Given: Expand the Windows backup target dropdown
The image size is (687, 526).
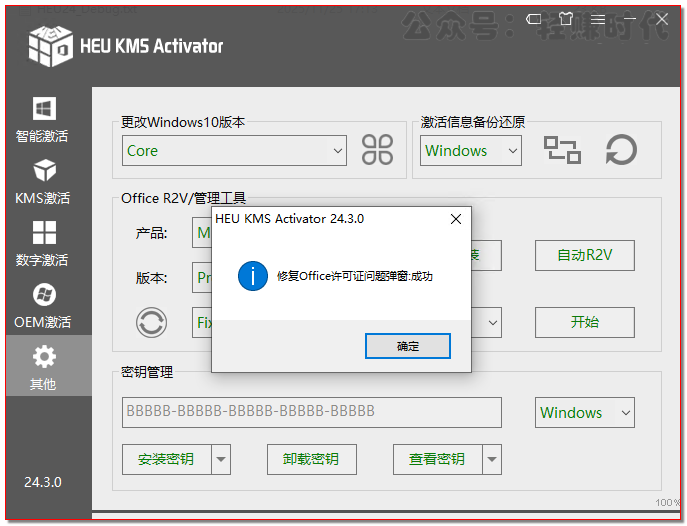Looking at the screenshot, I should [x=512, y=151].
